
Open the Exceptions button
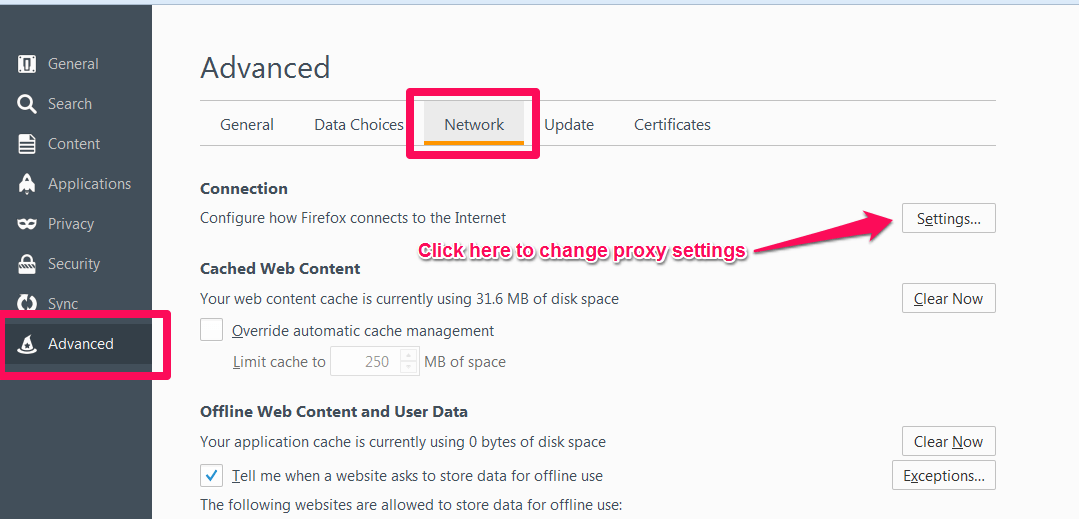point(943,476)
